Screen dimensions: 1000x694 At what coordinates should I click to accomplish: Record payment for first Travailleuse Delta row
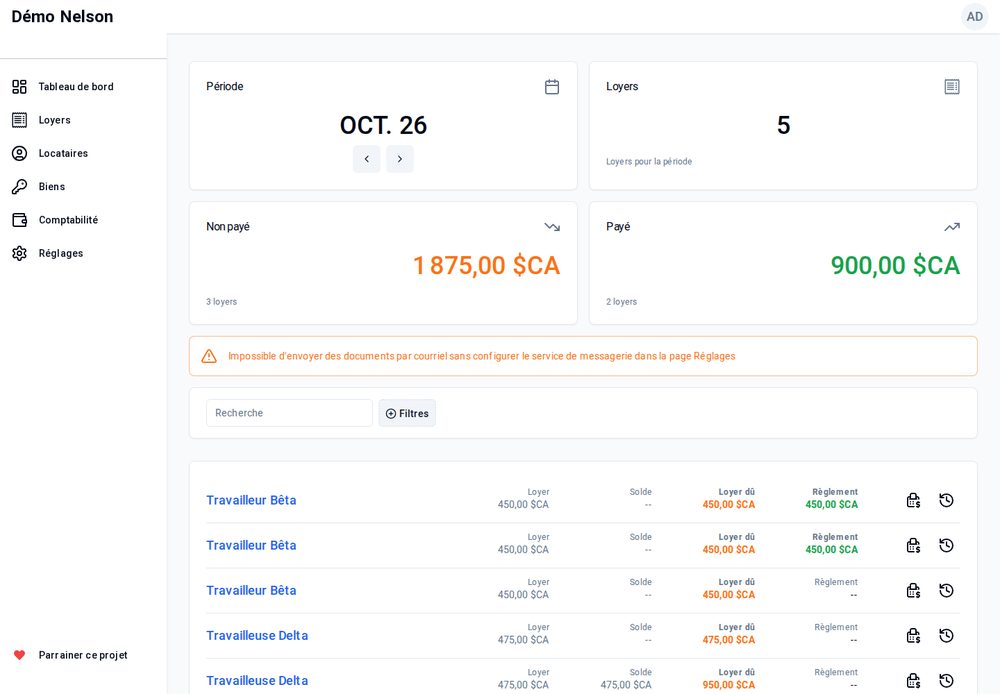point(913,636)
